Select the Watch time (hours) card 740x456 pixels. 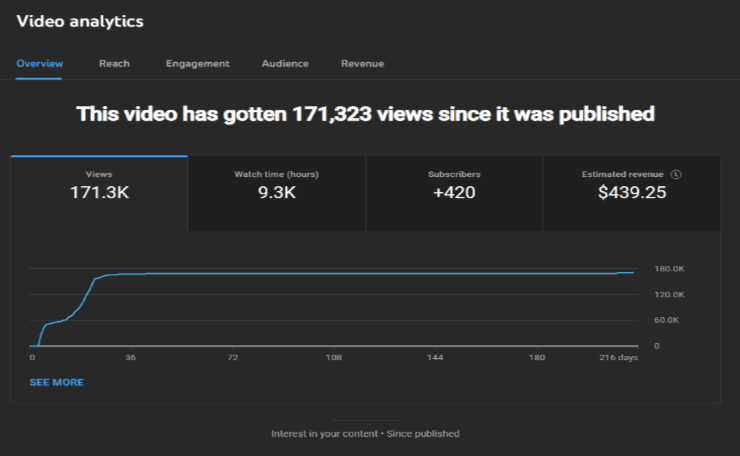click(277, 193)
